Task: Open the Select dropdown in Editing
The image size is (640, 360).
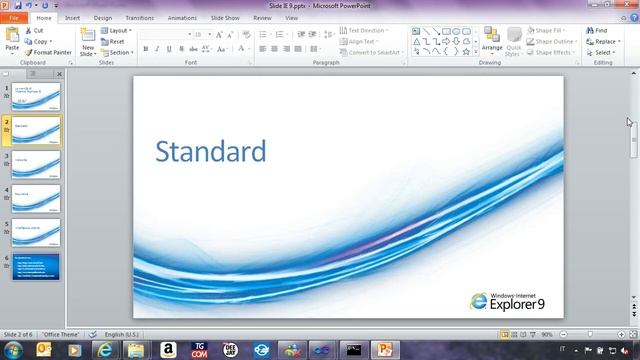Action: [601, 53]
